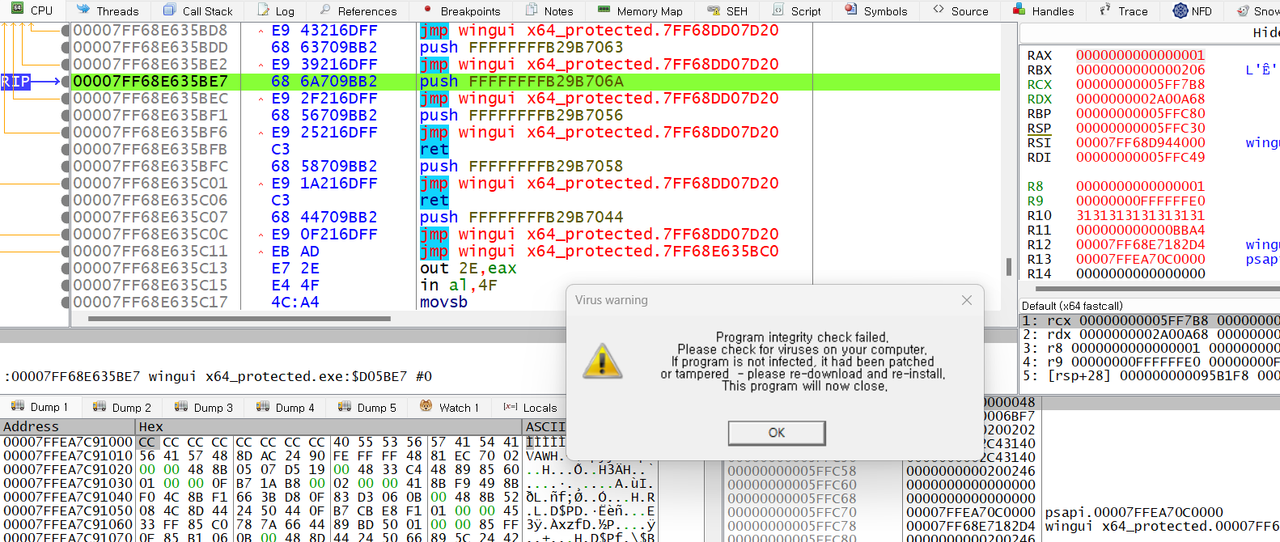Switch to Dump 3 tab
The image size is (1280, 542).
204,407
